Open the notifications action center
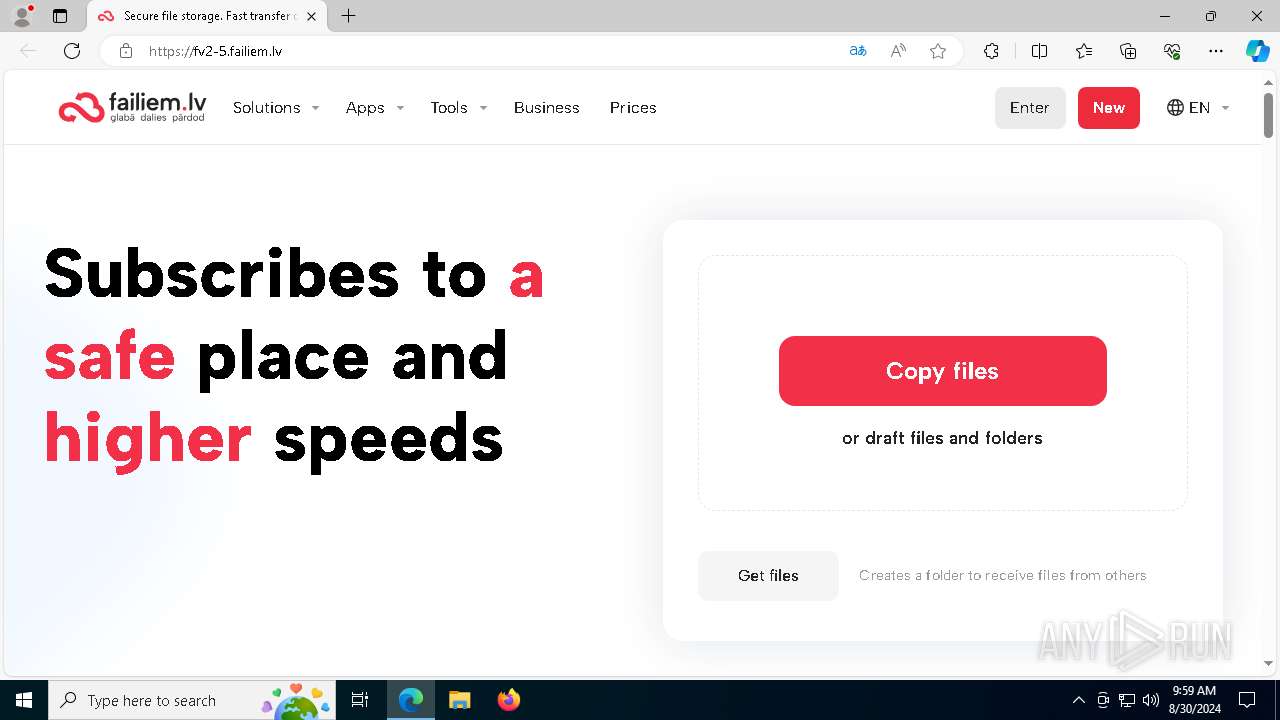This screenshot has height=720, width=1280. 1247,700
